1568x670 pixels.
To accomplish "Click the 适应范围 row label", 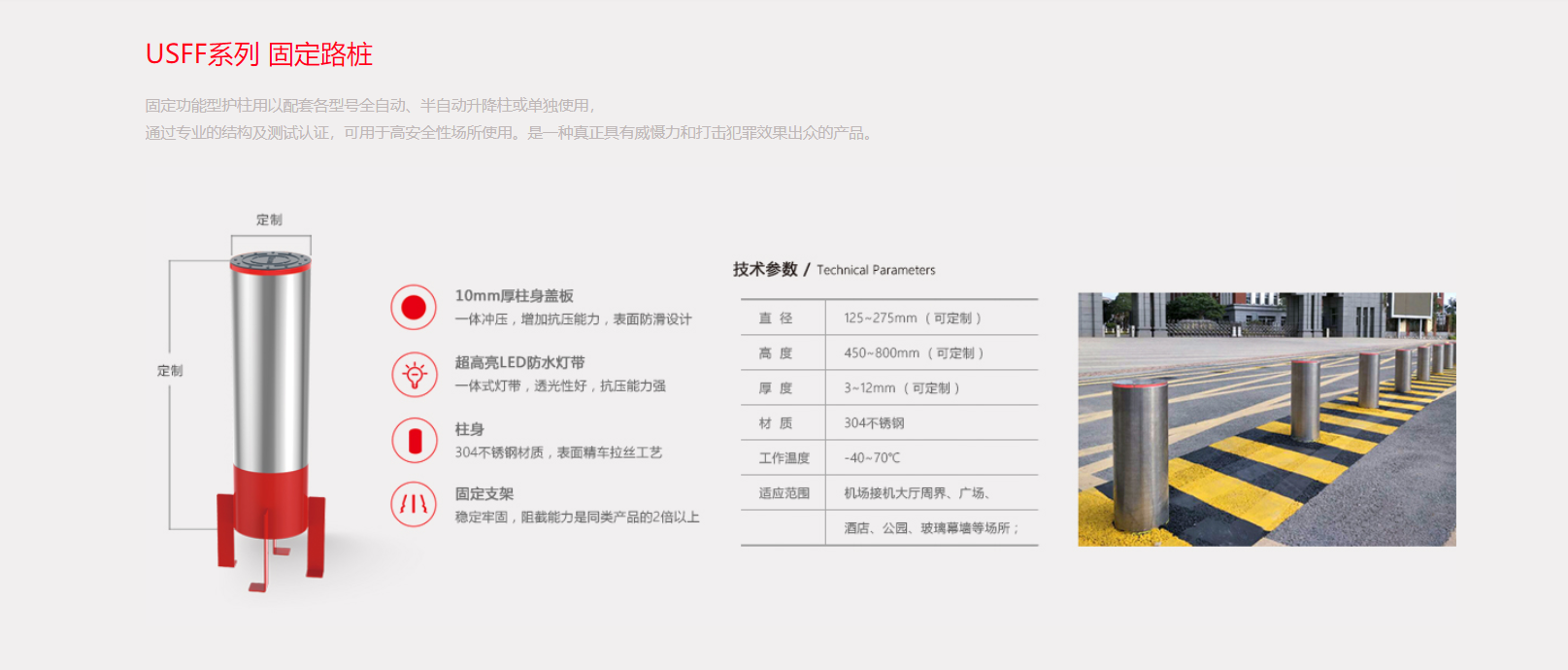I will (784, 493).
